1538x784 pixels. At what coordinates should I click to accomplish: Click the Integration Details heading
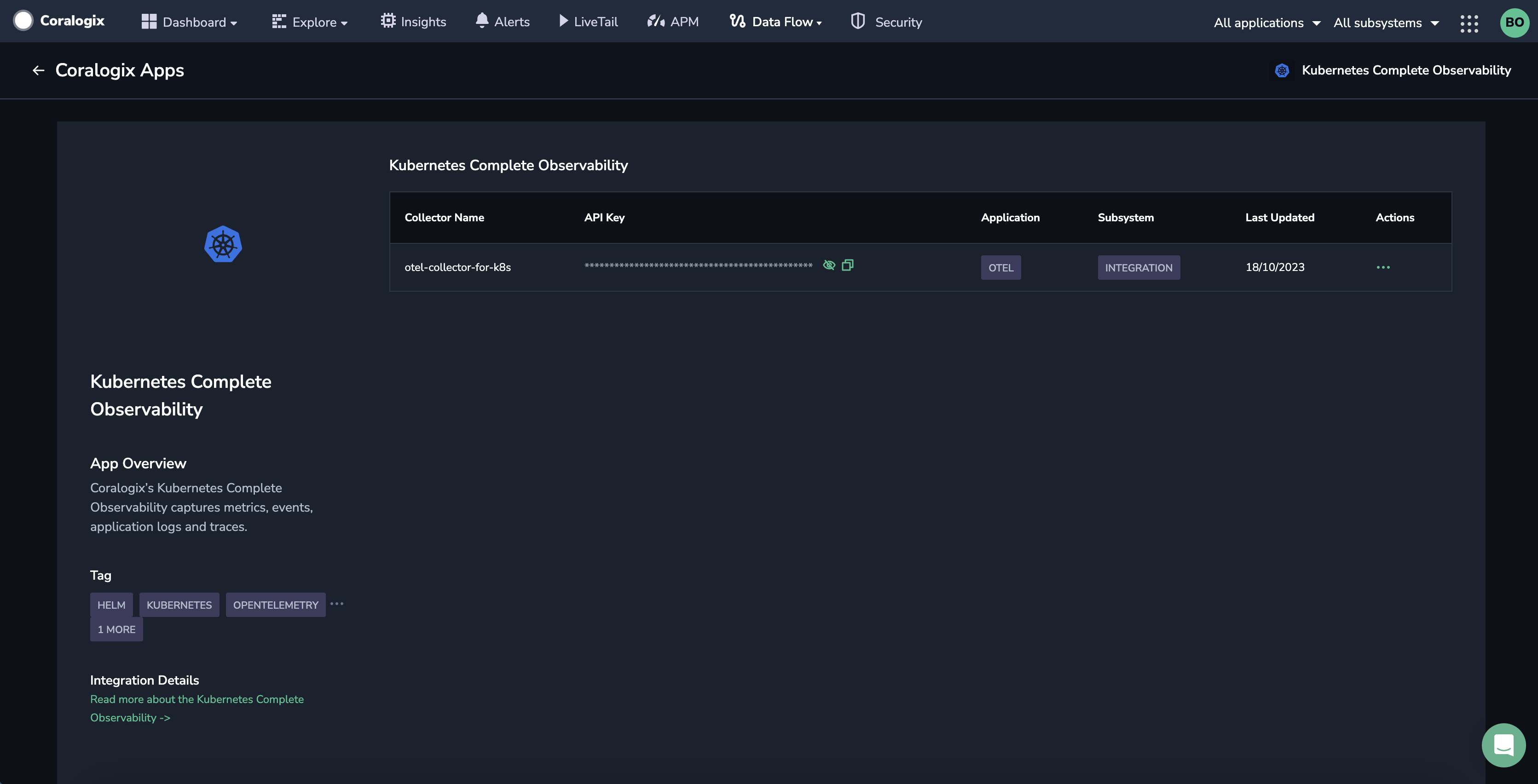(145, 680)
